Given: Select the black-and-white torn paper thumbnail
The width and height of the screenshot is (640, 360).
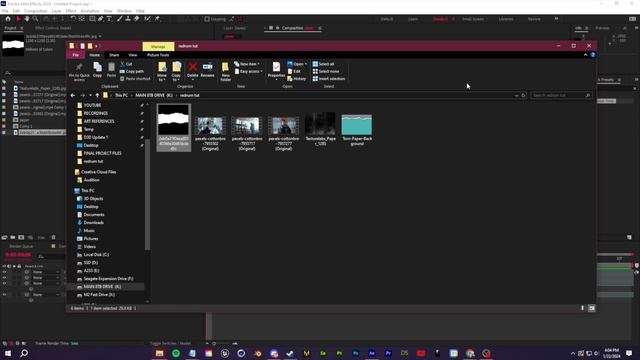Looking at the screenshot, I should pos(173,120).
